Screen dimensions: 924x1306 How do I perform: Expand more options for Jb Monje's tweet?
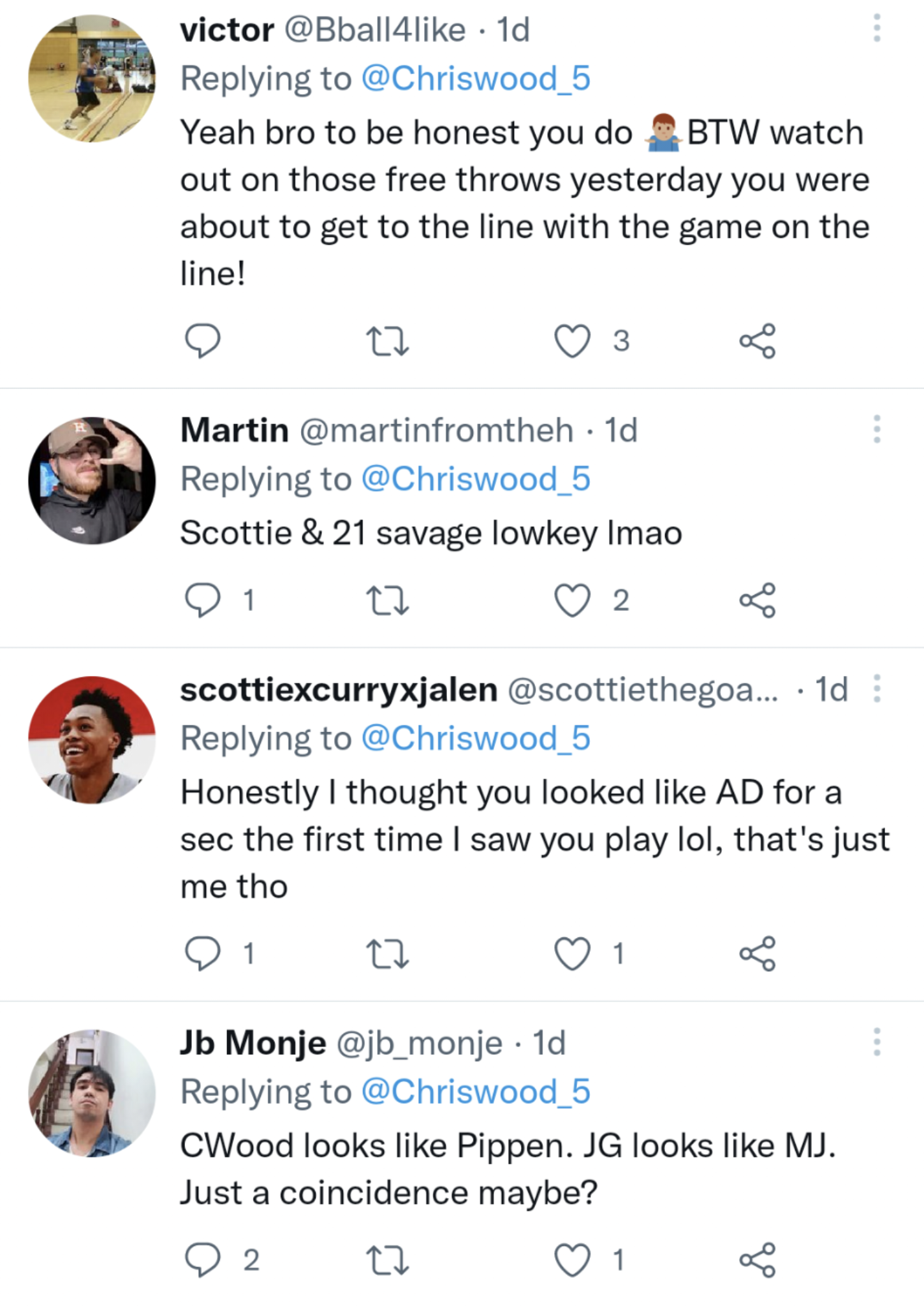[877, 1042]
